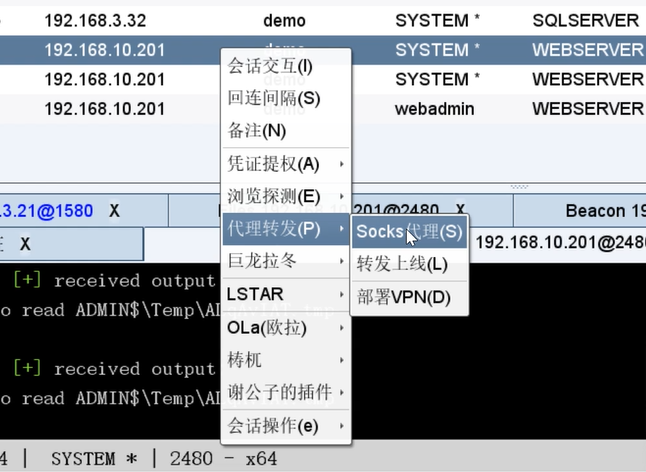Click 部署VPN(D) menu entry

[404, 297]
